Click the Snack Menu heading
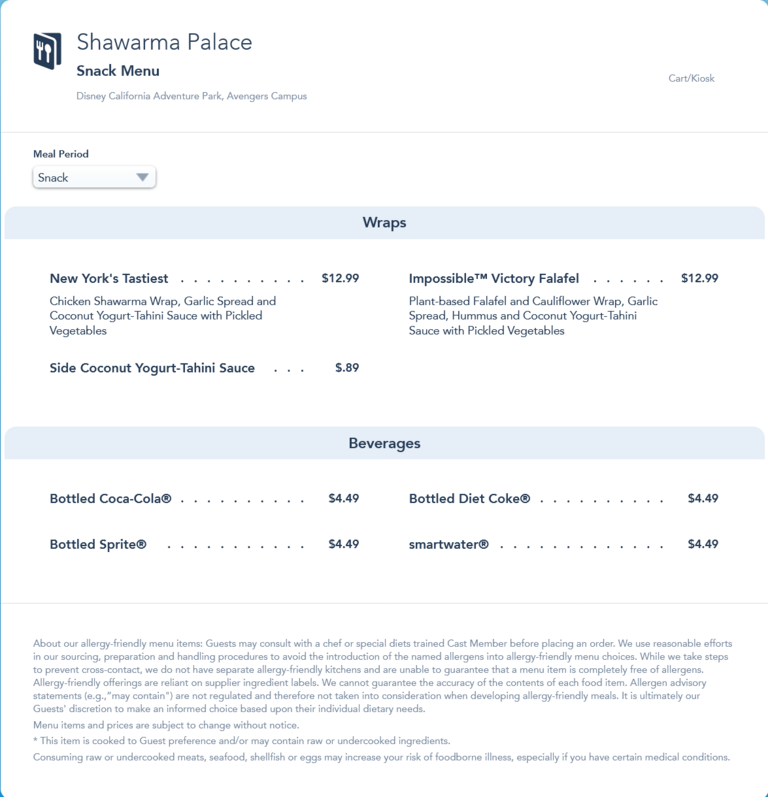Screen dimensions: 768x797 coord(118,71)
